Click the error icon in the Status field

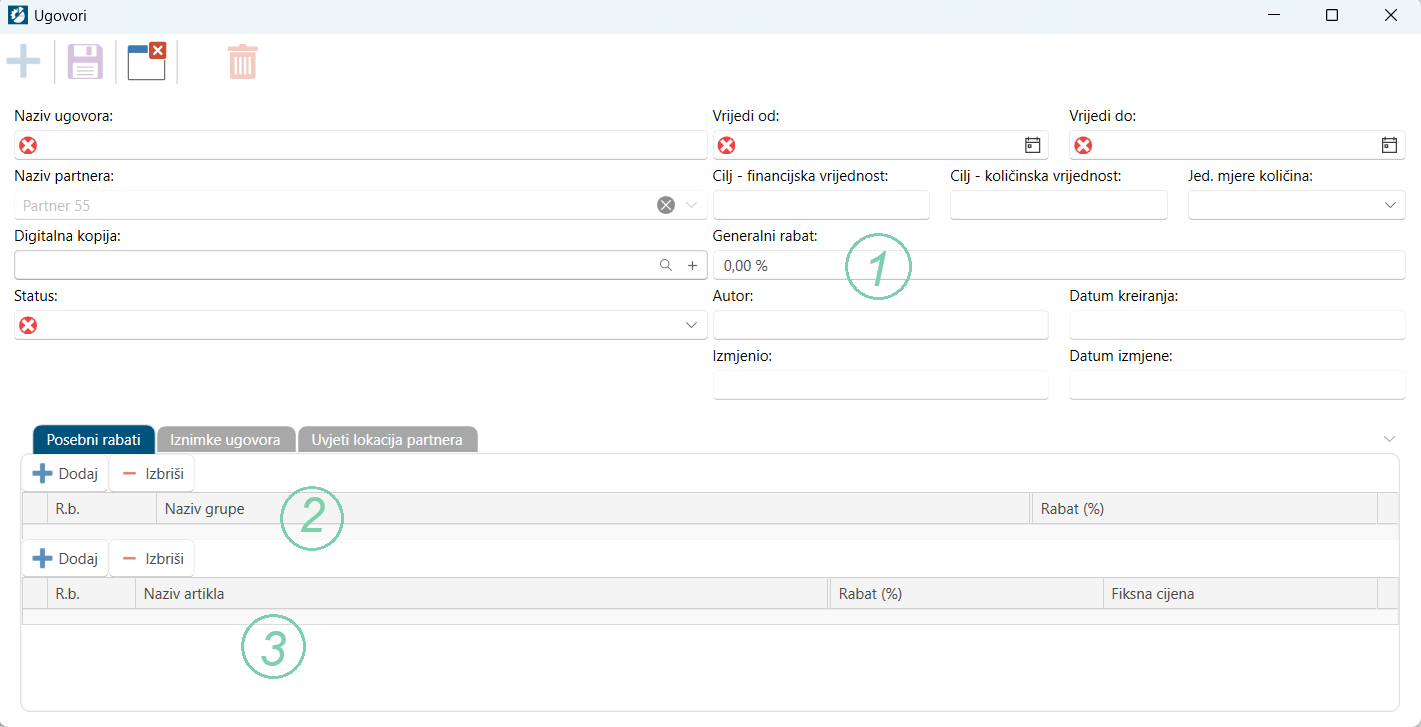pos(28,325)
